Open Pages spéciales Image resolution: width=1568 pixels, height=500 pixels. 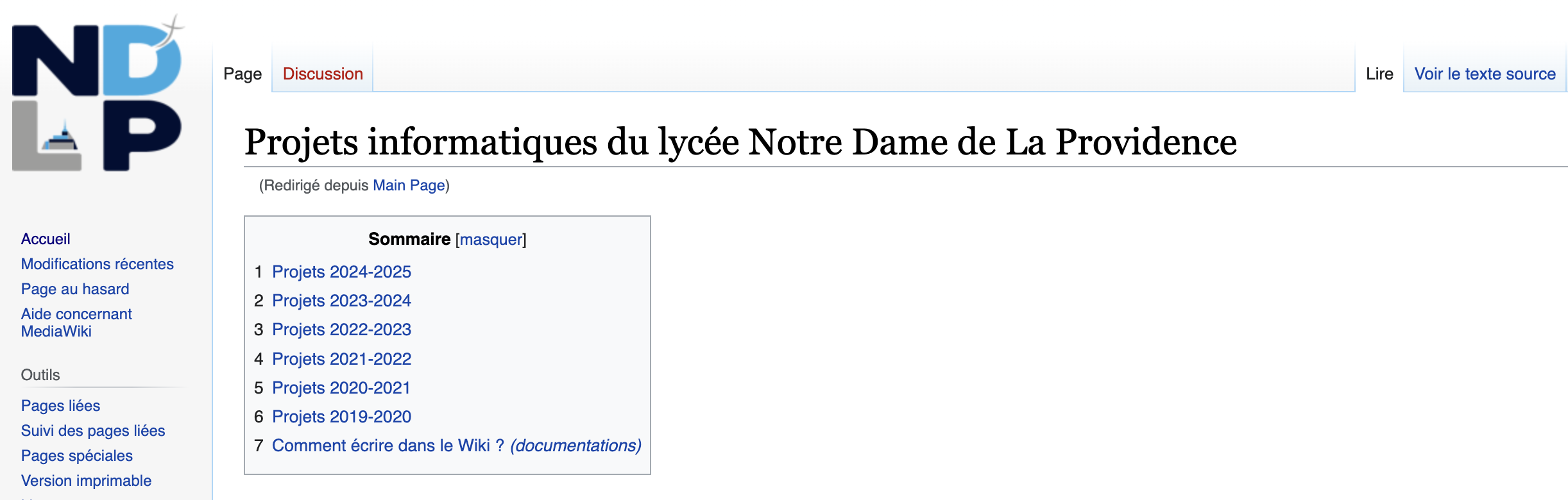click(x=76, y=456)
